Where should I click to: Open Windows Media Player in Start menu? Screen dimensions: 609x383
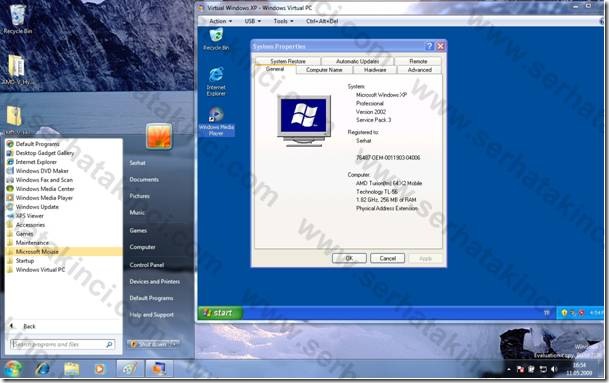click(x=44, y=197)
